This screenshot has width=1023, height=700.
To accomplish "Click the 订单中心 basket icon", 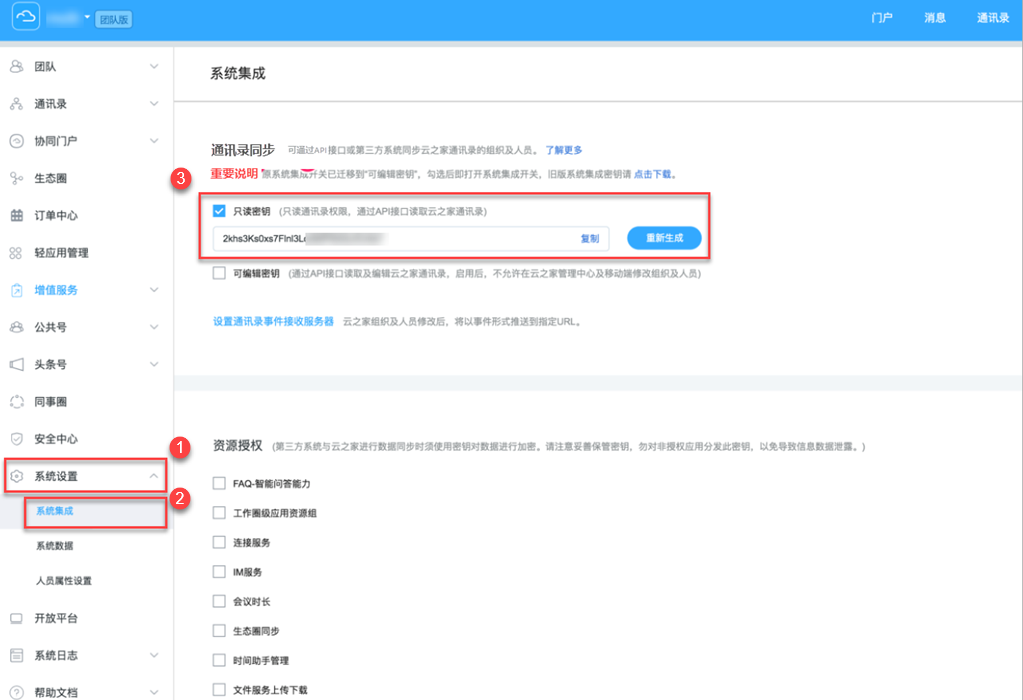I will click(17, 215).
